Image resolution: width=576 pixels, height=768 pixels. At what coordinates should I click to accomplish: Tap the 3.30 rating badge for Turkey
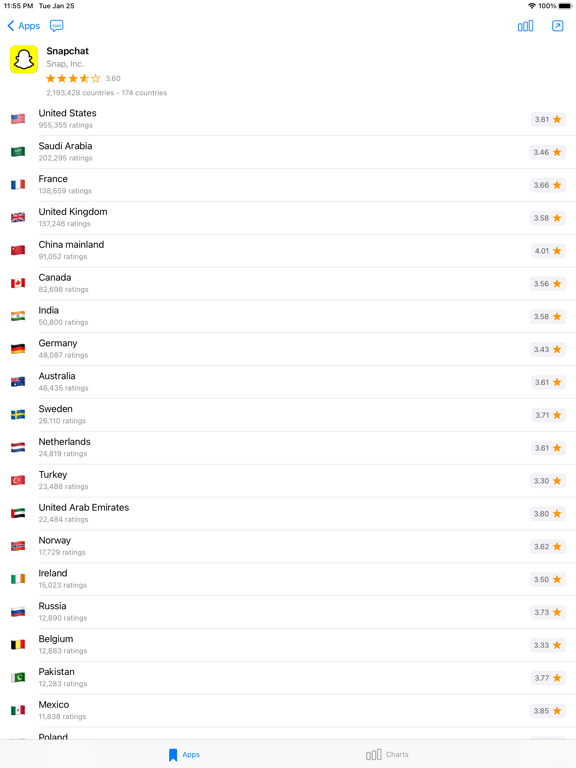coord(548,481)
